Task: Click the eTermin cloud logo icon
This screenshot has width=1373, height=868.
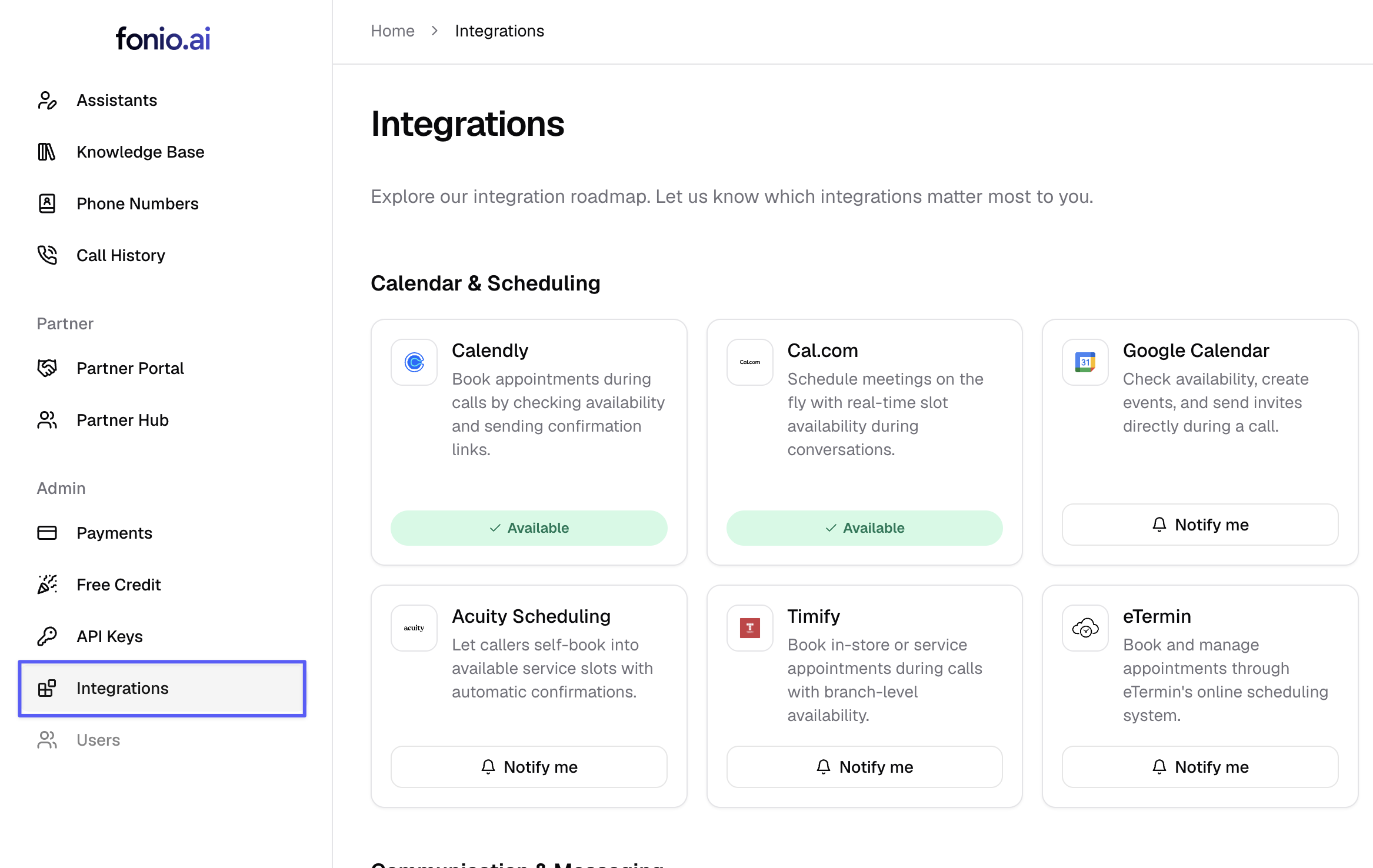Action: pyautogui.click(x=1085, y=628)
